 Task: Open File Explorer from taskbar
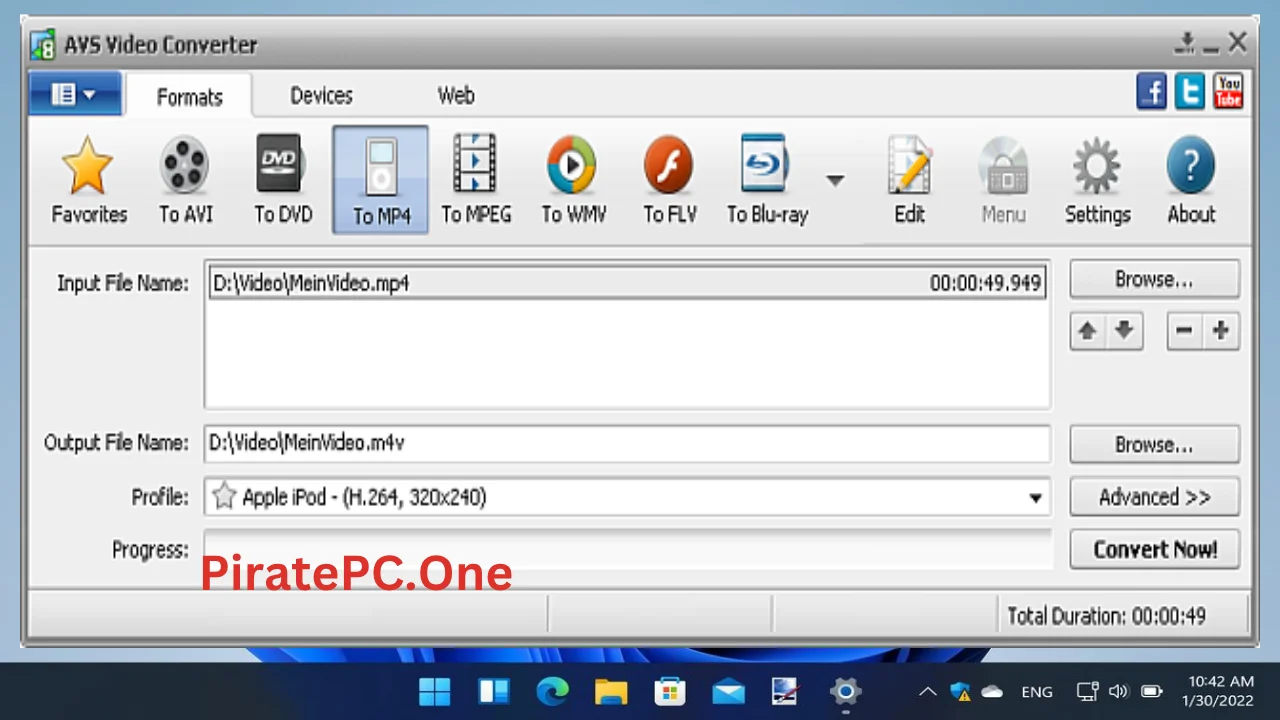click(611, 691)
